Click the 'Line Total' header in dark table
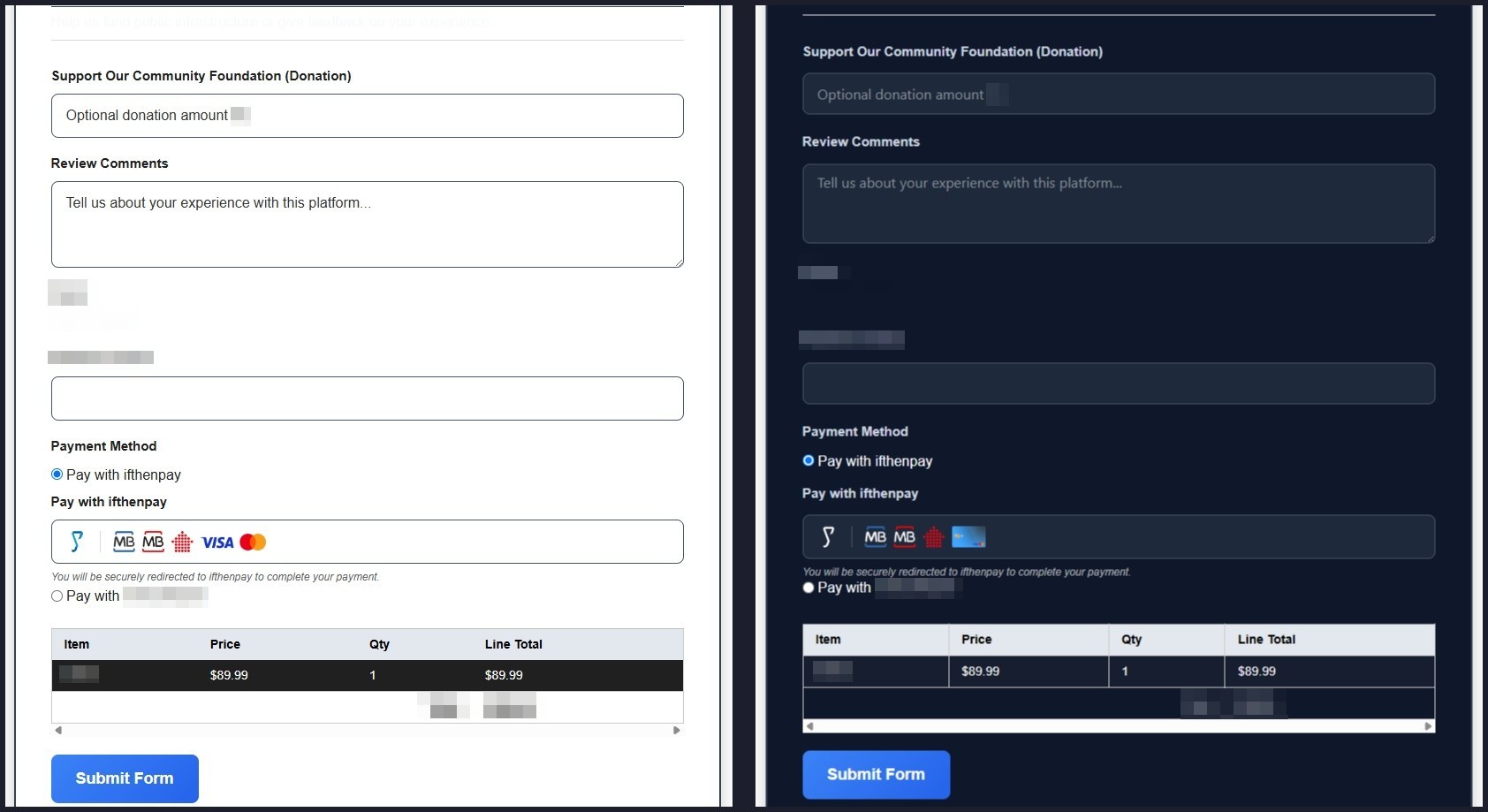This screenshot has width=1488, height=812. 1266,639
